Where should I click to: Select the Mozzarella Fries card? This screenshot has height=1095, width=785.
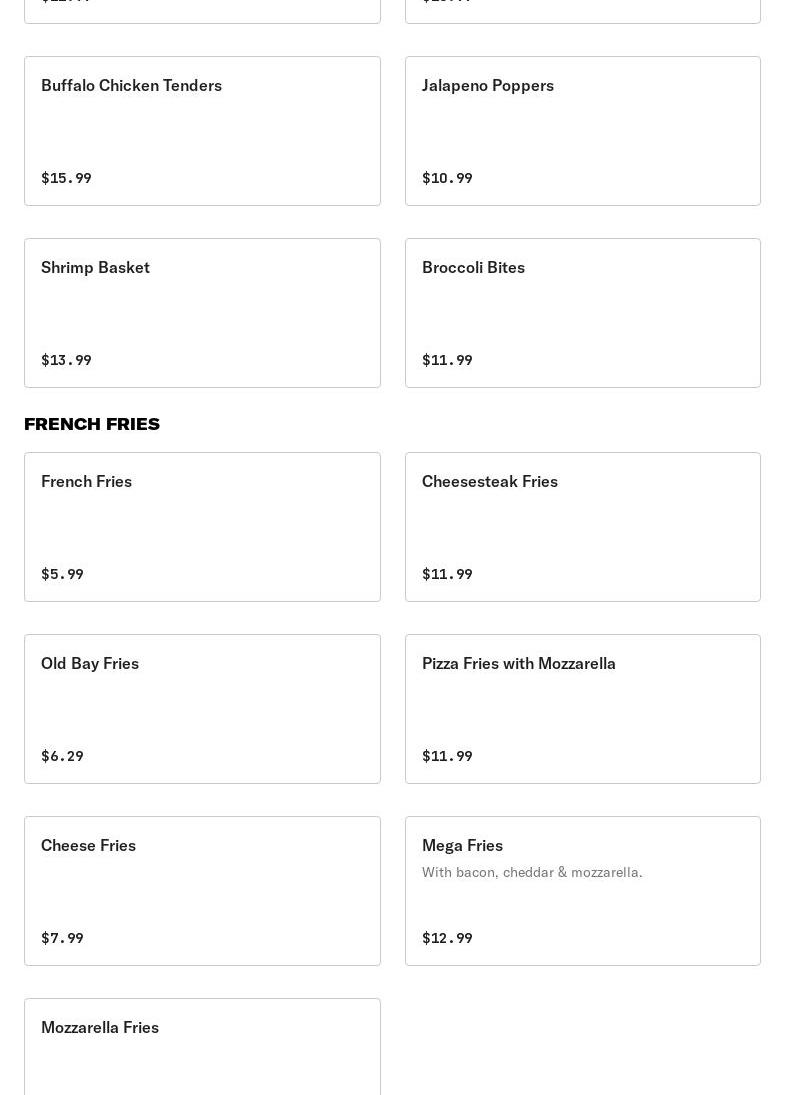202,1046
